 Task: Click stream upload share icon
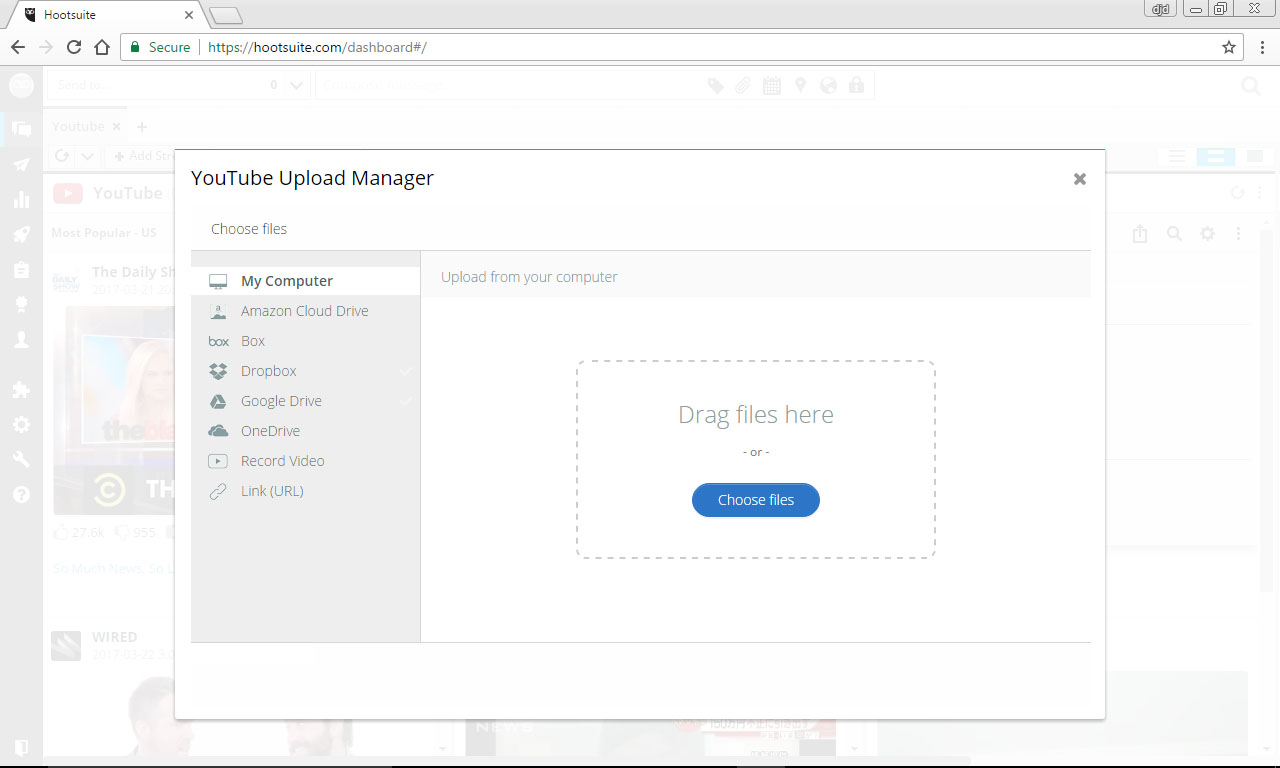[1141, 234]
